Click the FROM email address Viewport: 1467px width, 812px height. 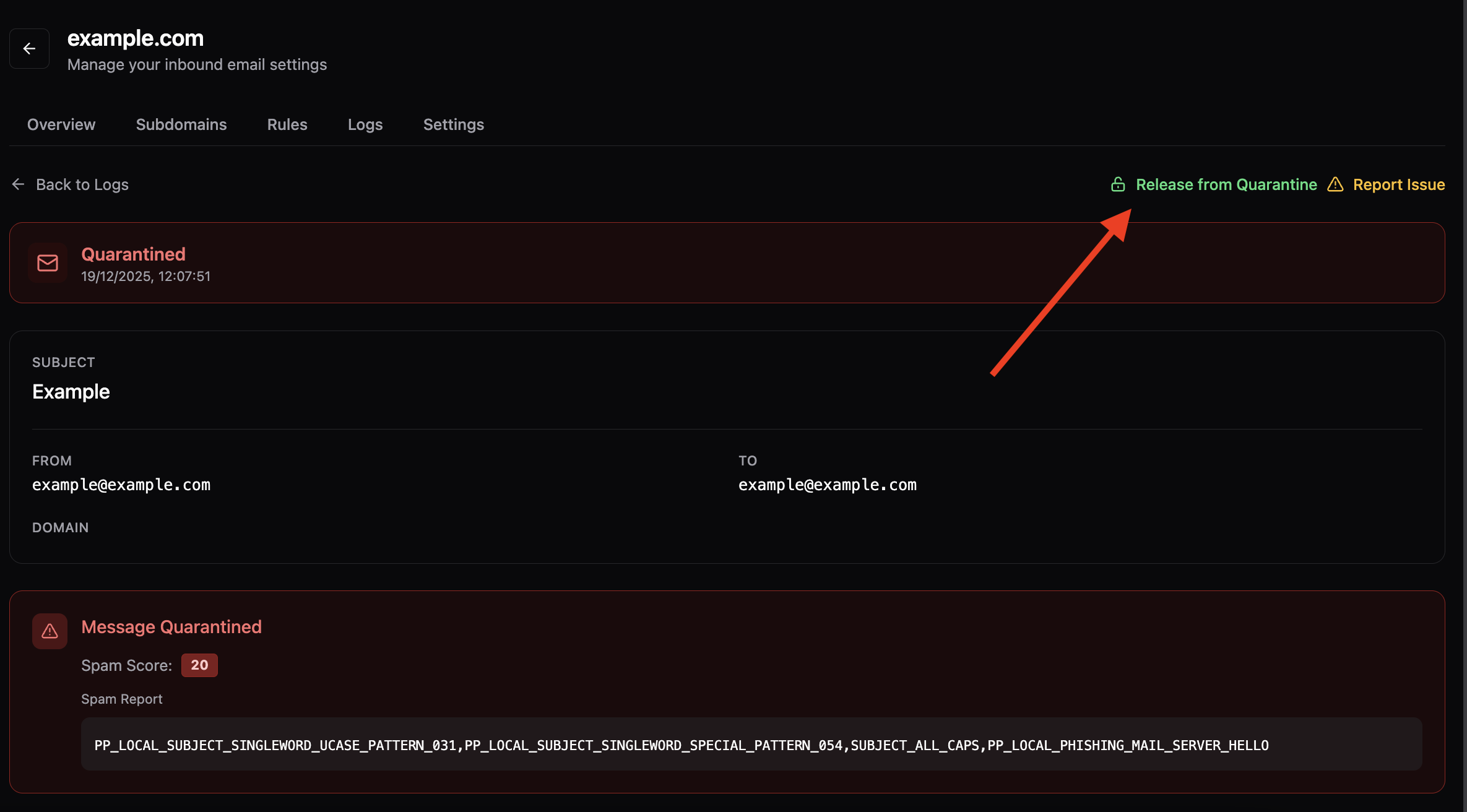[x=121, y=485]
